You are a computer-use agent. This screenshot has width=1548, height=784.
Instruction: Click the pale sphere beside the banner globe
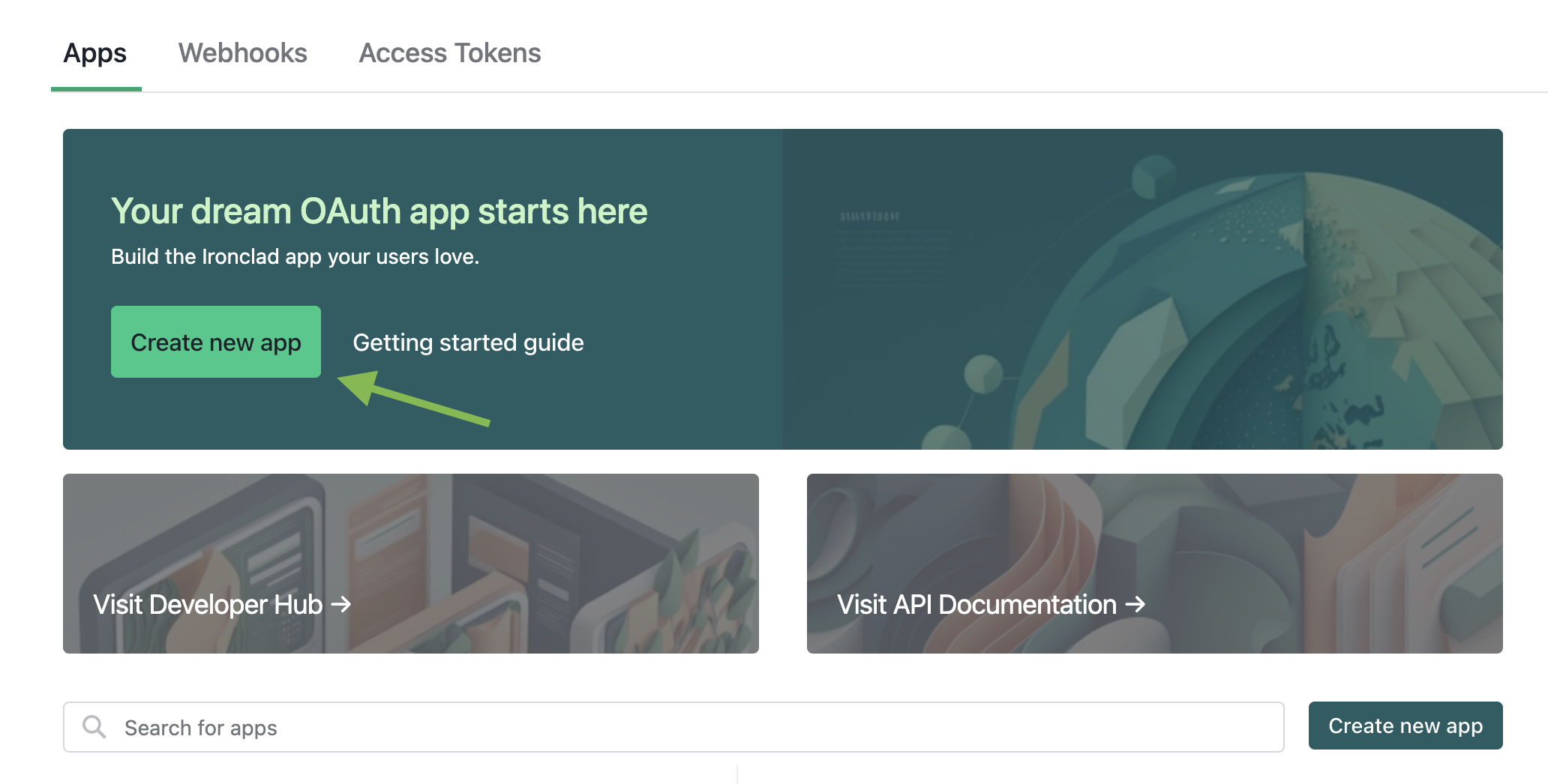983,374
